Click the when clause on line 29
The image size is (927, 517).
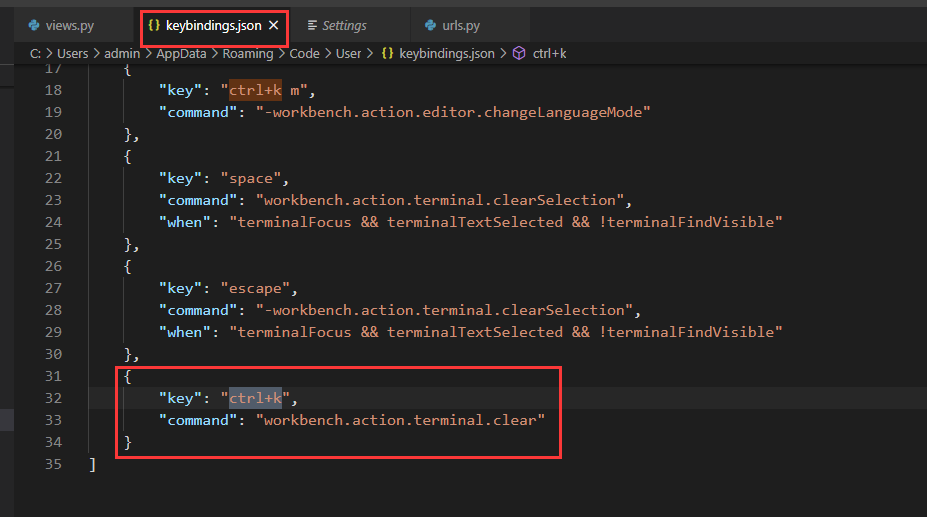(505, 332)
